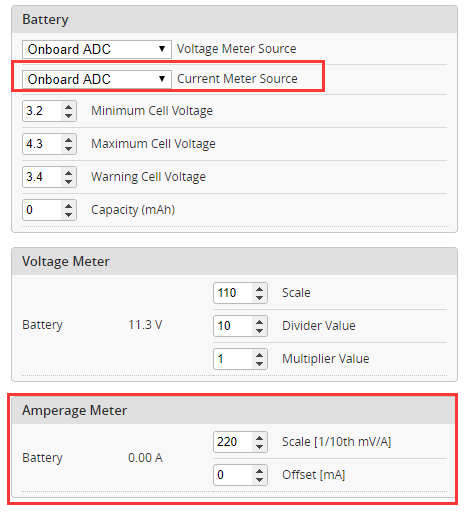Open the Voltage Meter Source dropdown
This screenshot has width=475, height=519.
(97, 49)
